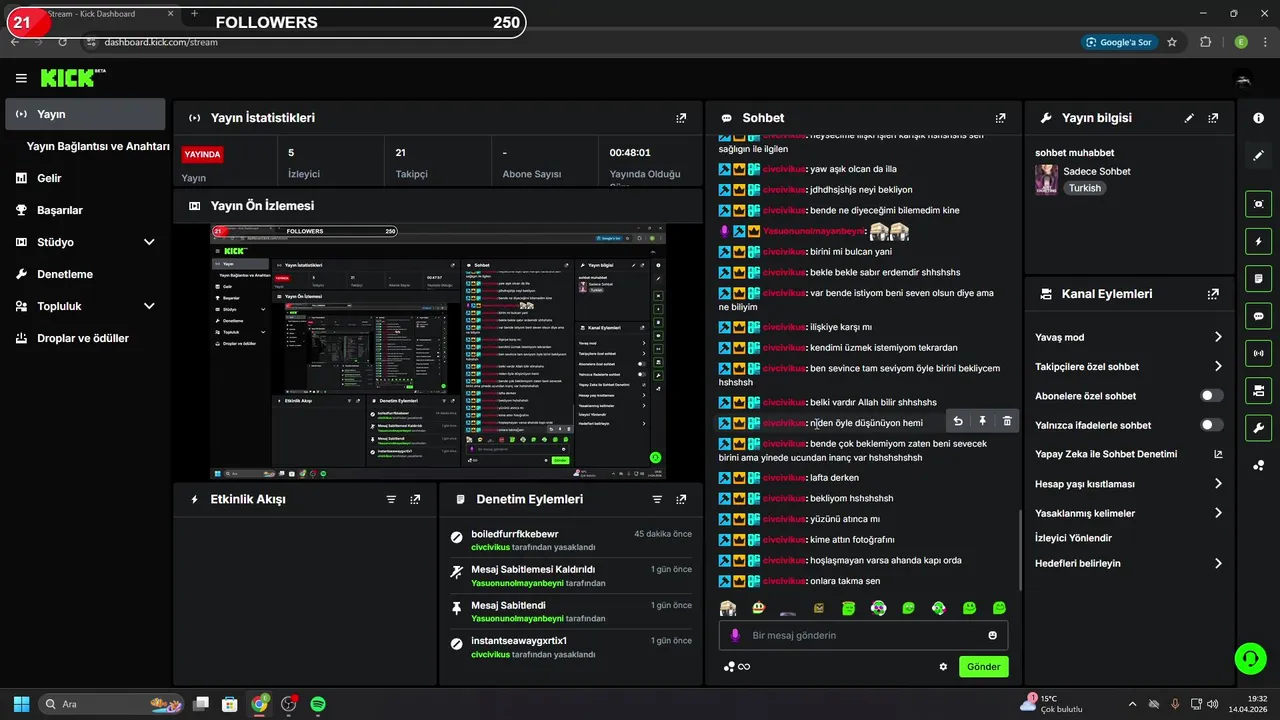Click the Sadece Sohbet category thumbnail
Screen dimensions: 1280x720
tap(1046, 179)
